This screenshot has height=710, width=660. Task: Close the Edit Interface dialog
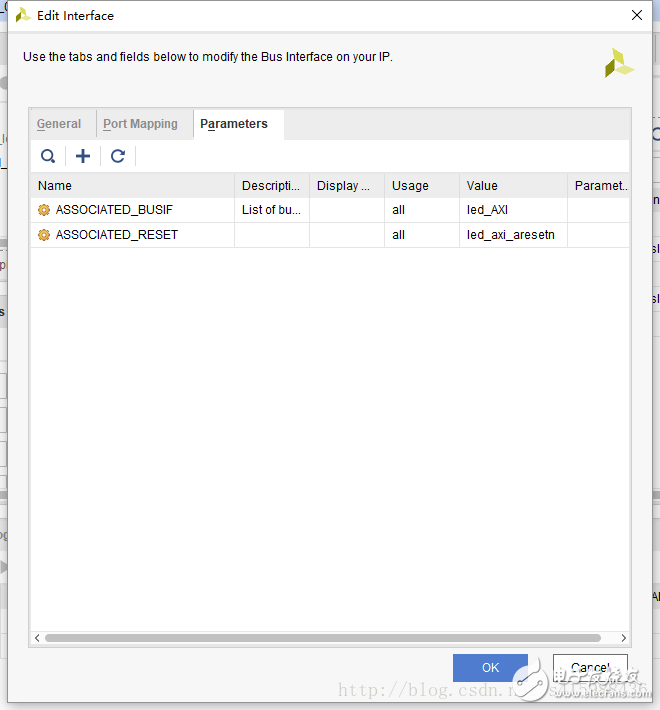637,15
